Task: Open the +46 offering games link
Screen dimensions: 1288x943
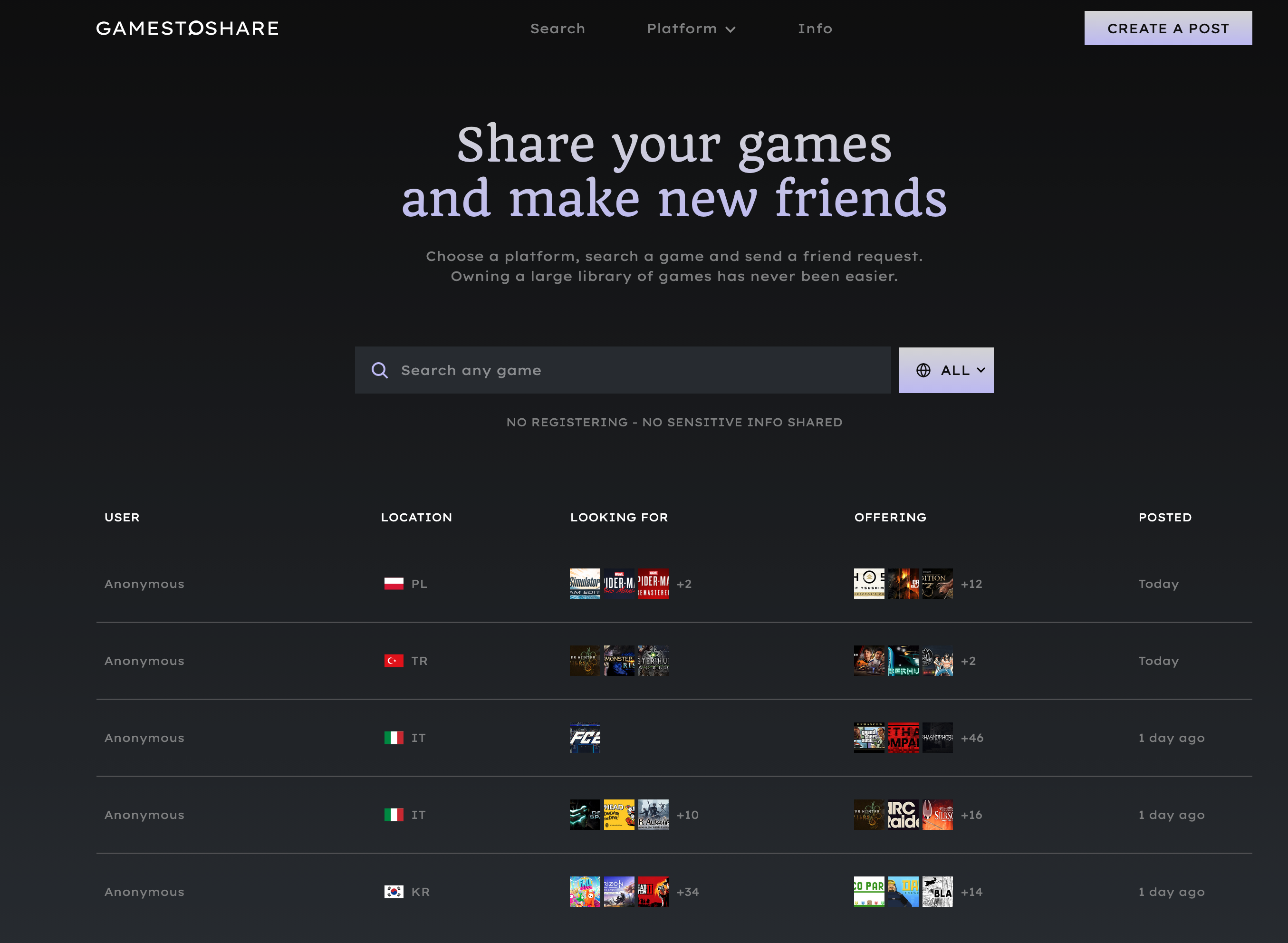Action: 972,738
